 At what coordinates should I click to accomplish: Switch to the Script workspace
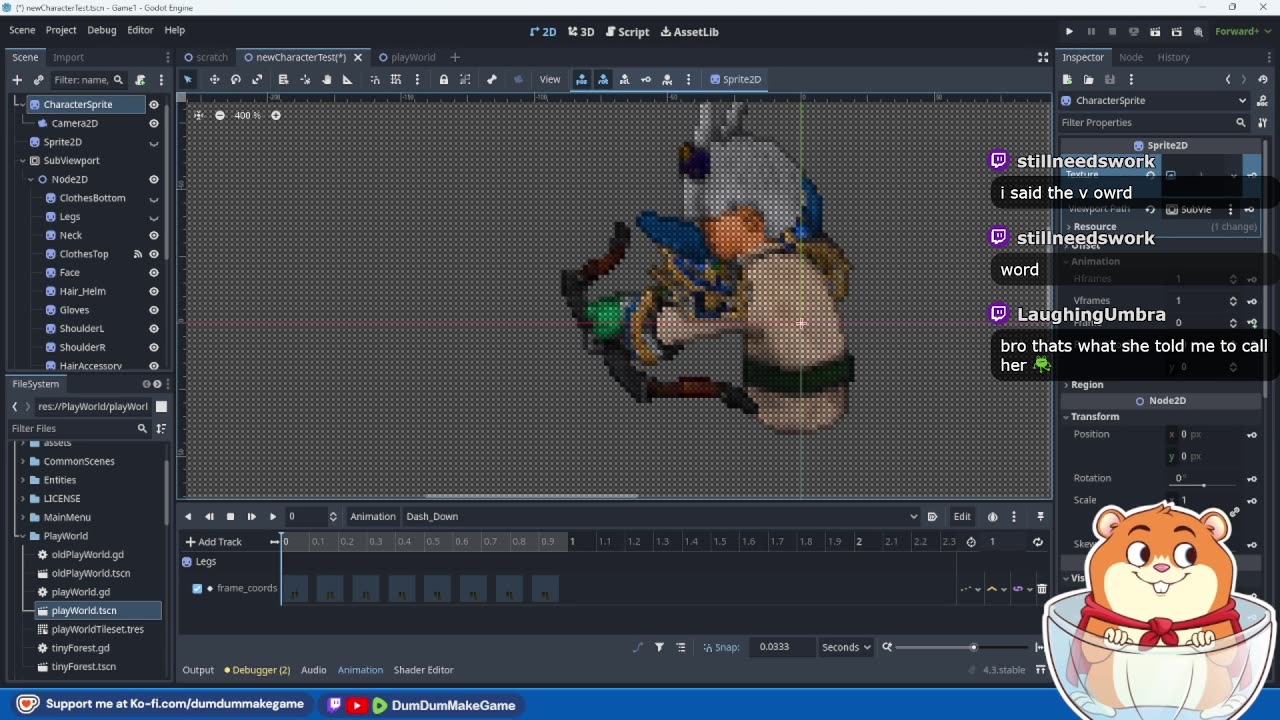click(627, 31)
